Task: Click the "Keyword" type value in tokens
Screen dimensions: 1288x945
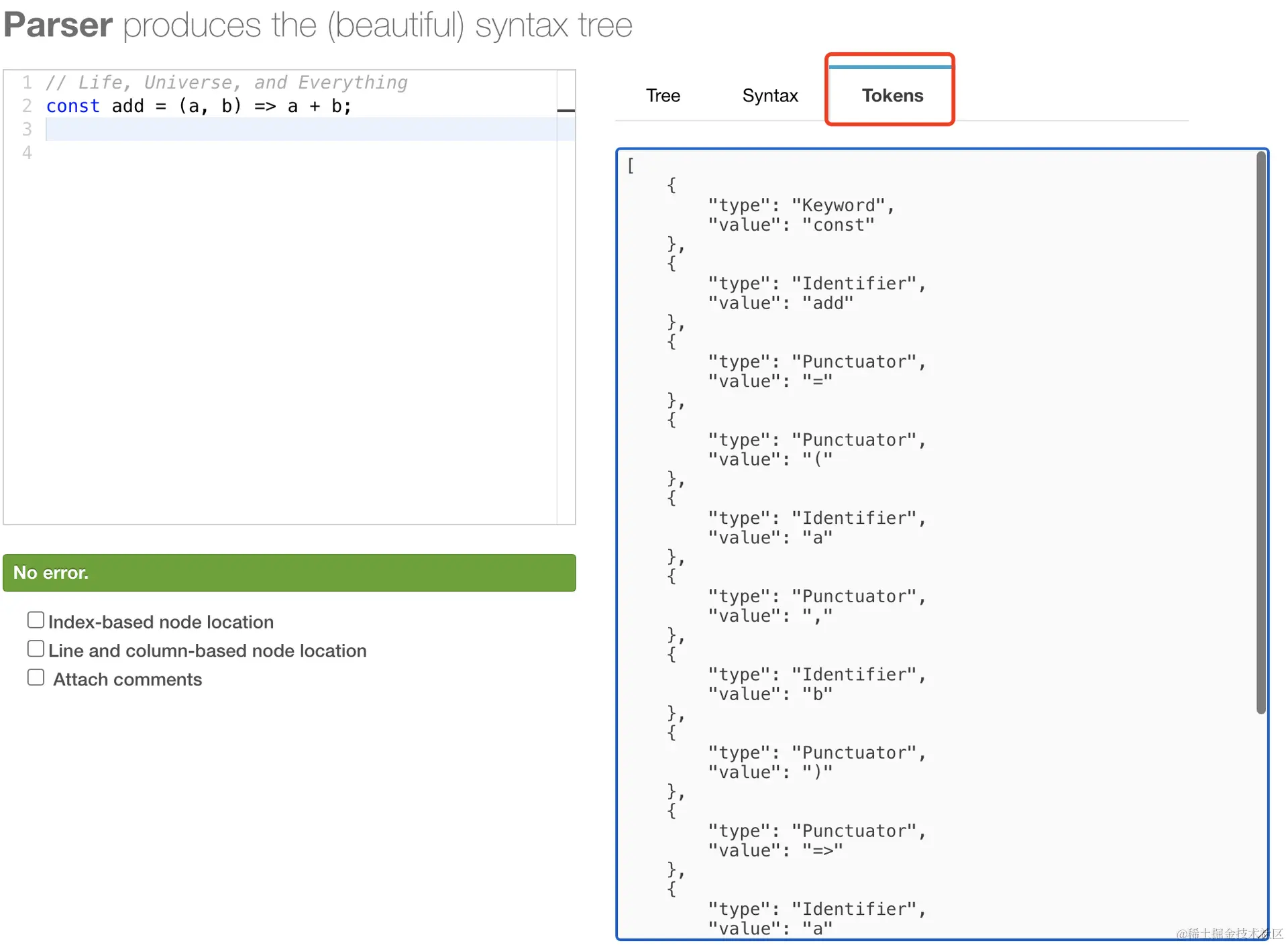Action: [838, 205]
